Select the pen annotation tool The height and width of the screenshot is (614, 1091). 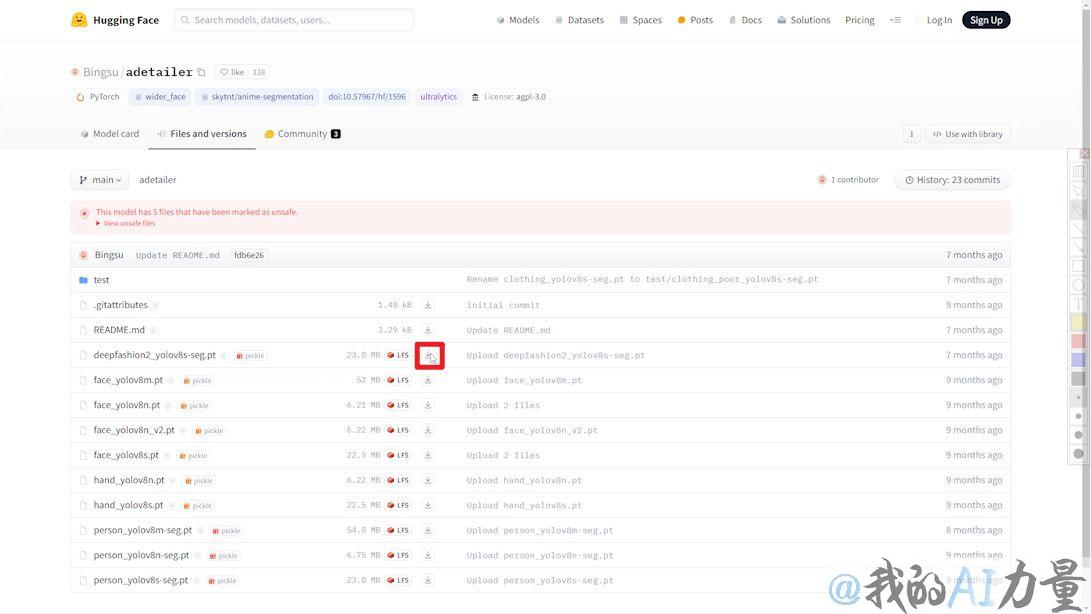pyautogui.click(x=1078, y=210)
